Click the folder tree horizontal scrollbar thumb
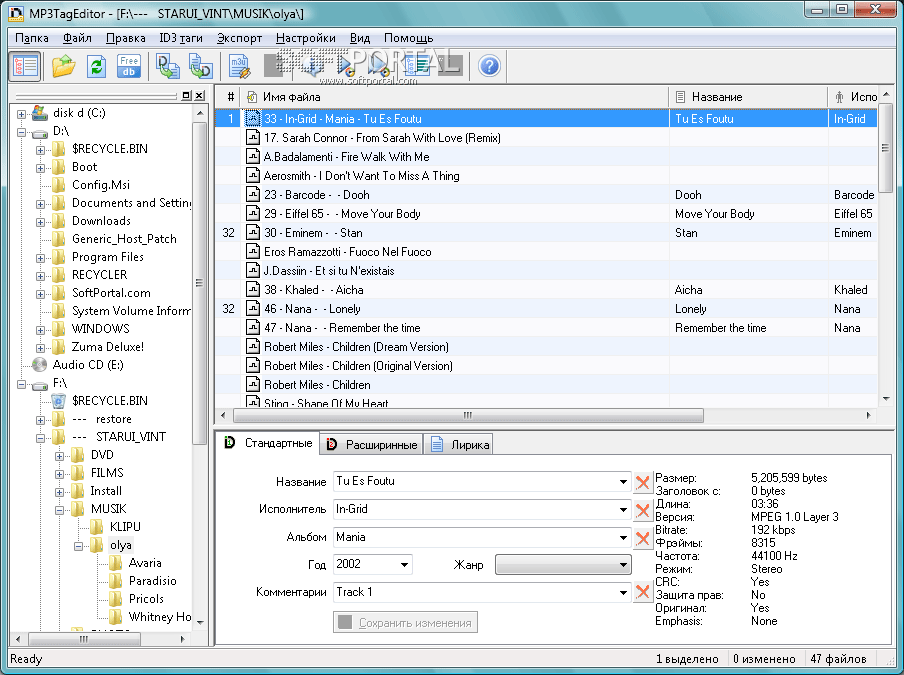Viewport: 904px width, 675px height. (84, 639)
